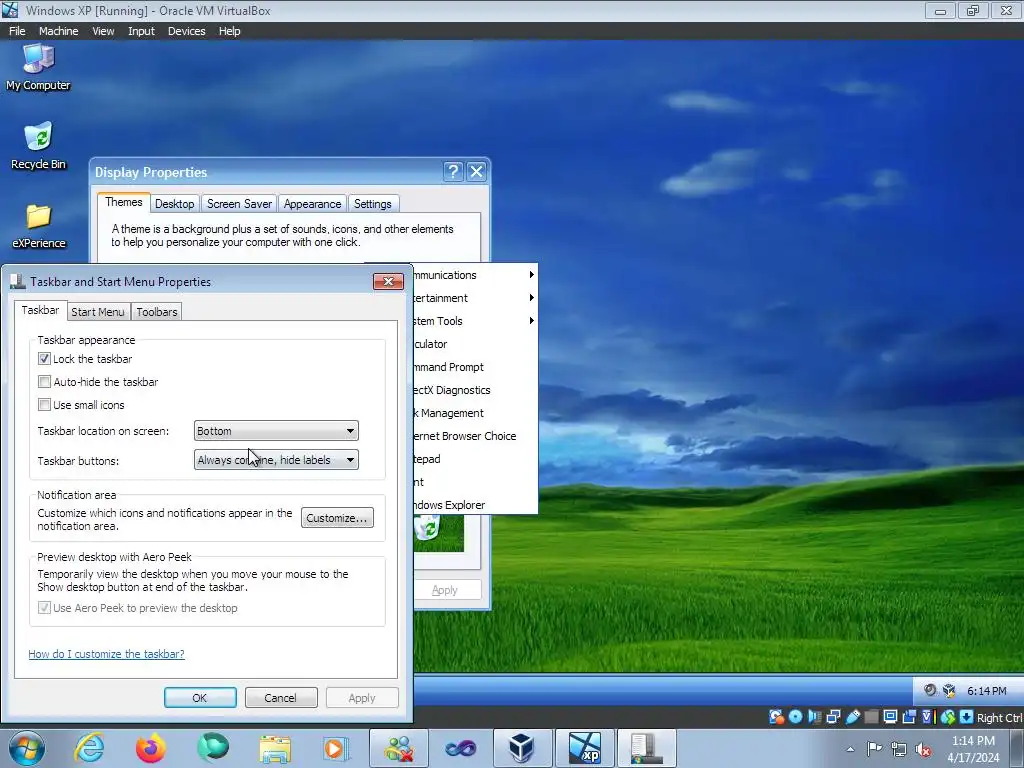Select Settings tab in Display Properties
Image resolution: width=1024 pixels, height=768 pixels.
point(372,204)
